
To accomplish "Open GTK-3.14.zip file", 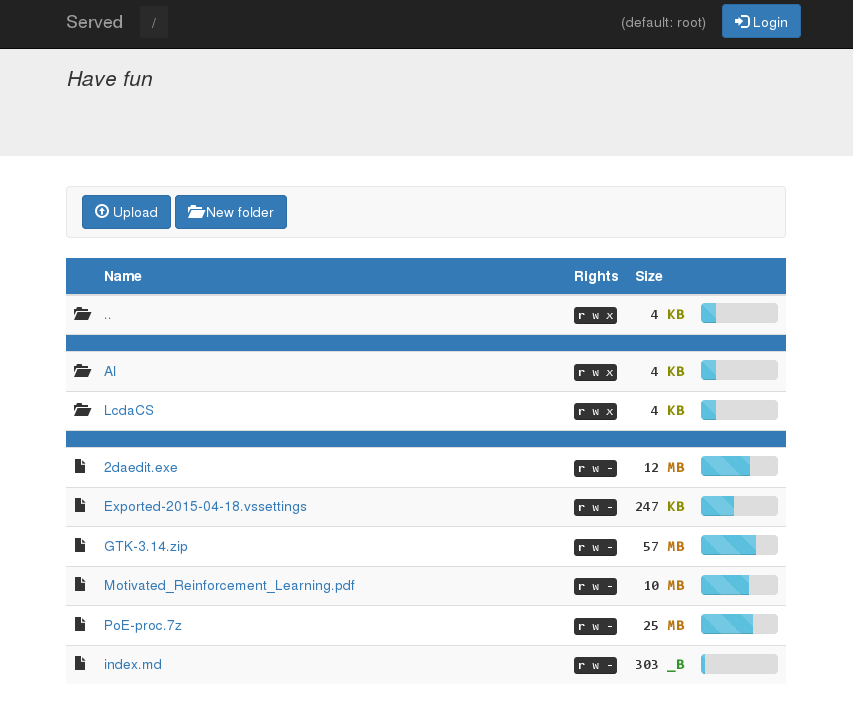I will [x=146, y=546].
